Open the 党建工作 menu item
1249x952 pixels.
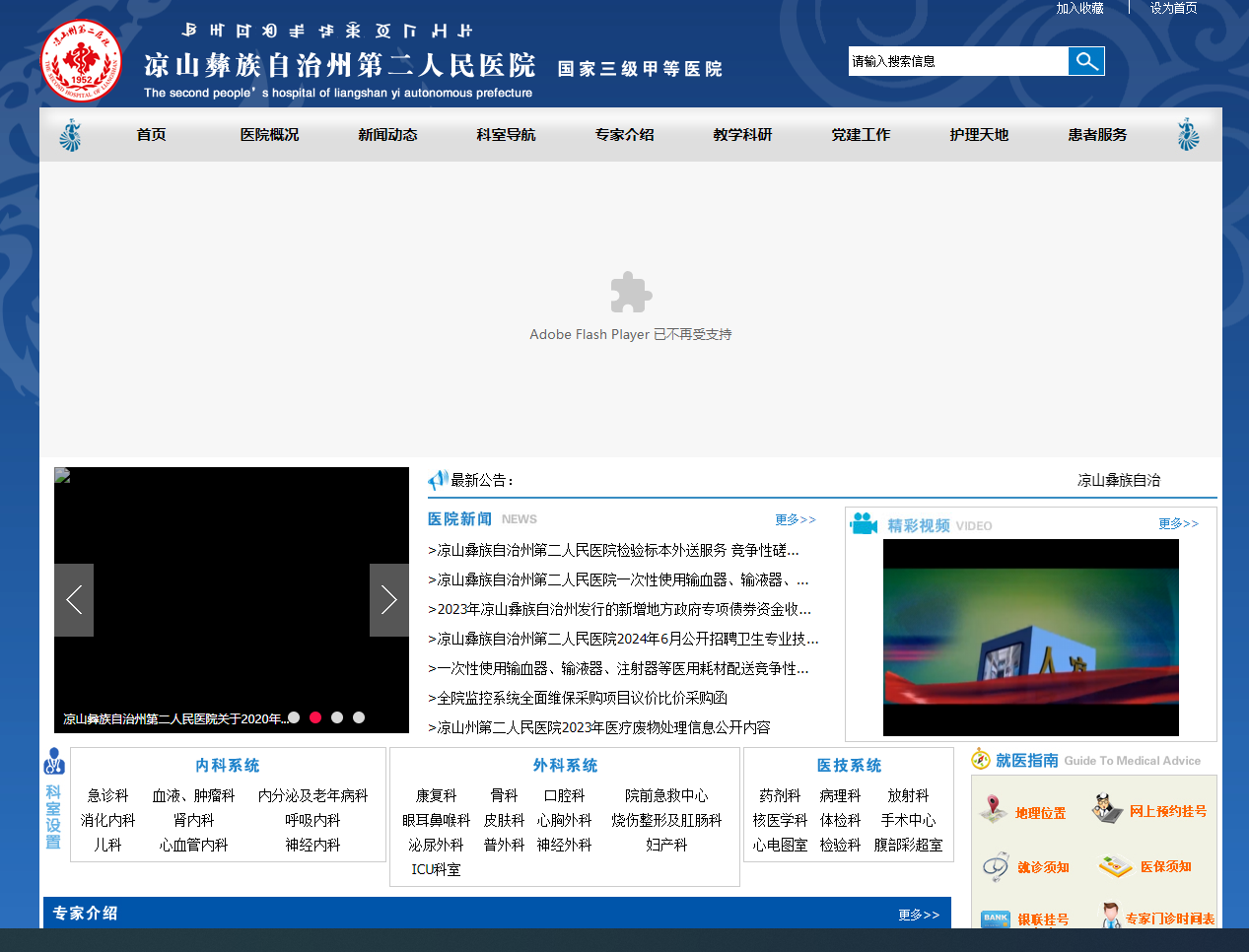click(x=861, y=135)
